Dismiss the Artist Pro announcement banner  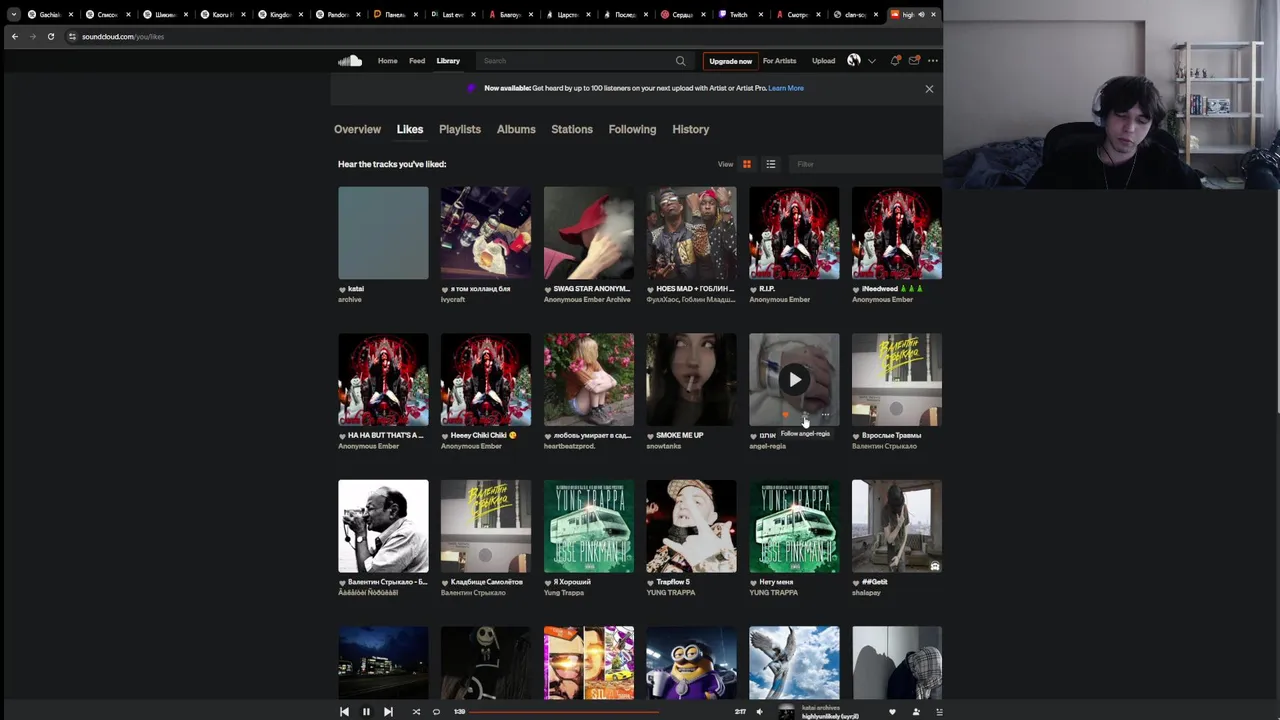929,89
